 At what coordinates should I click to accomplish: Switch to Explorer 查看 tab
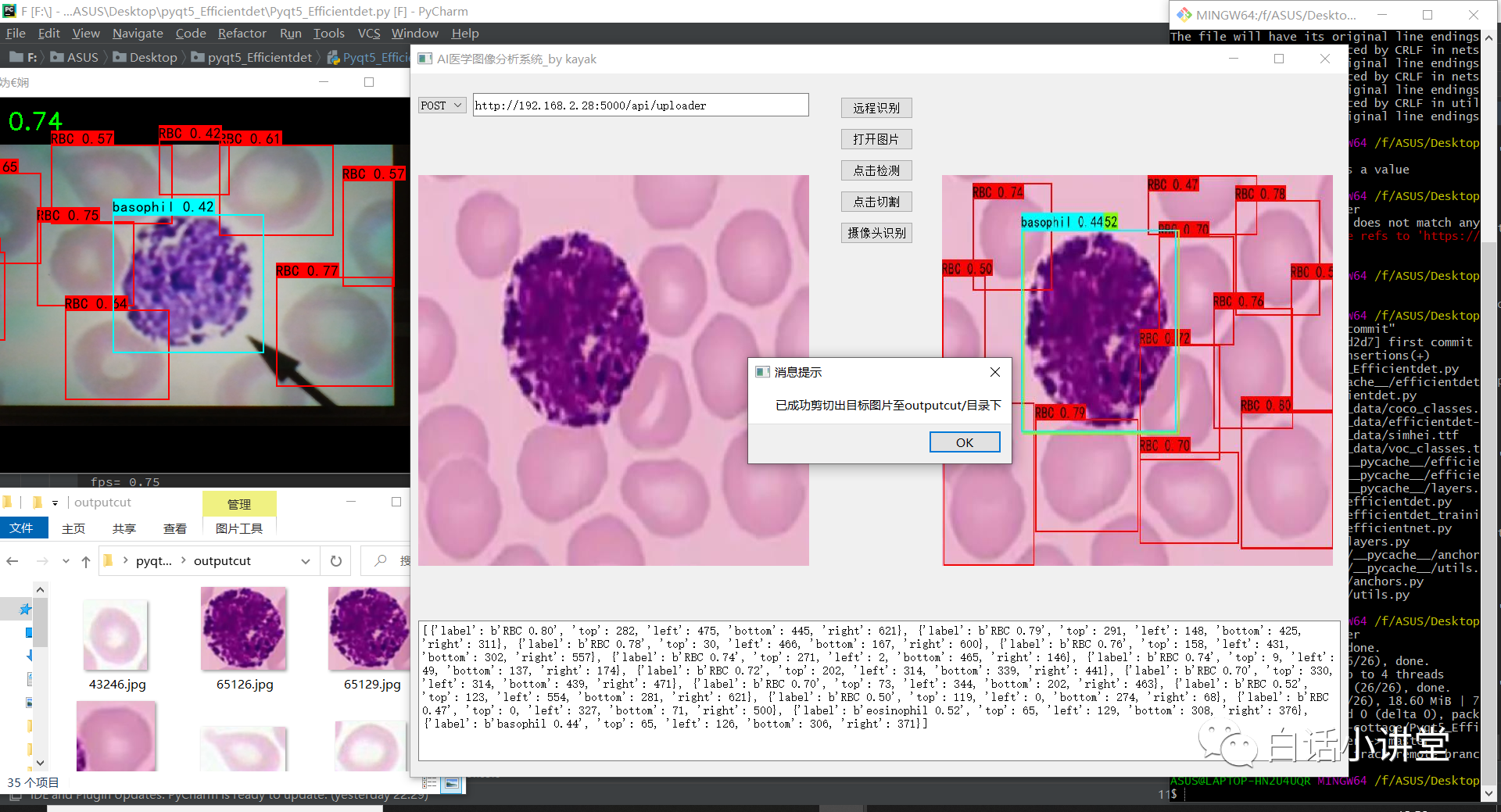(175, 528)
